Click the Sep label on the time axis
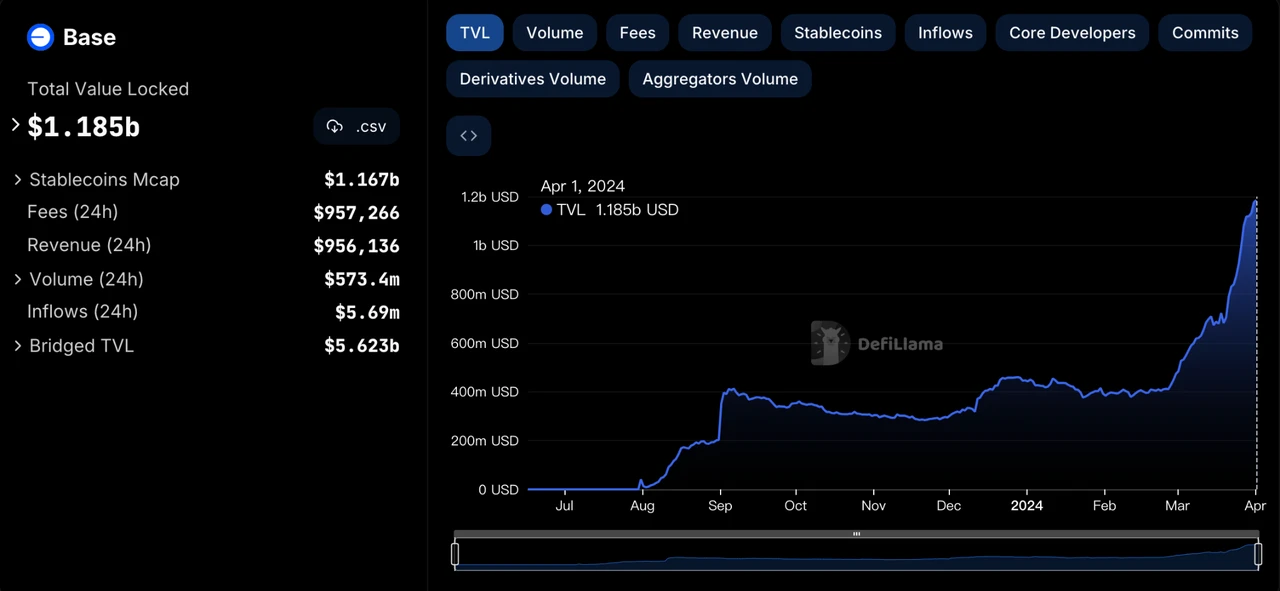The image size is (1280, 591). [x=720, y=506]
